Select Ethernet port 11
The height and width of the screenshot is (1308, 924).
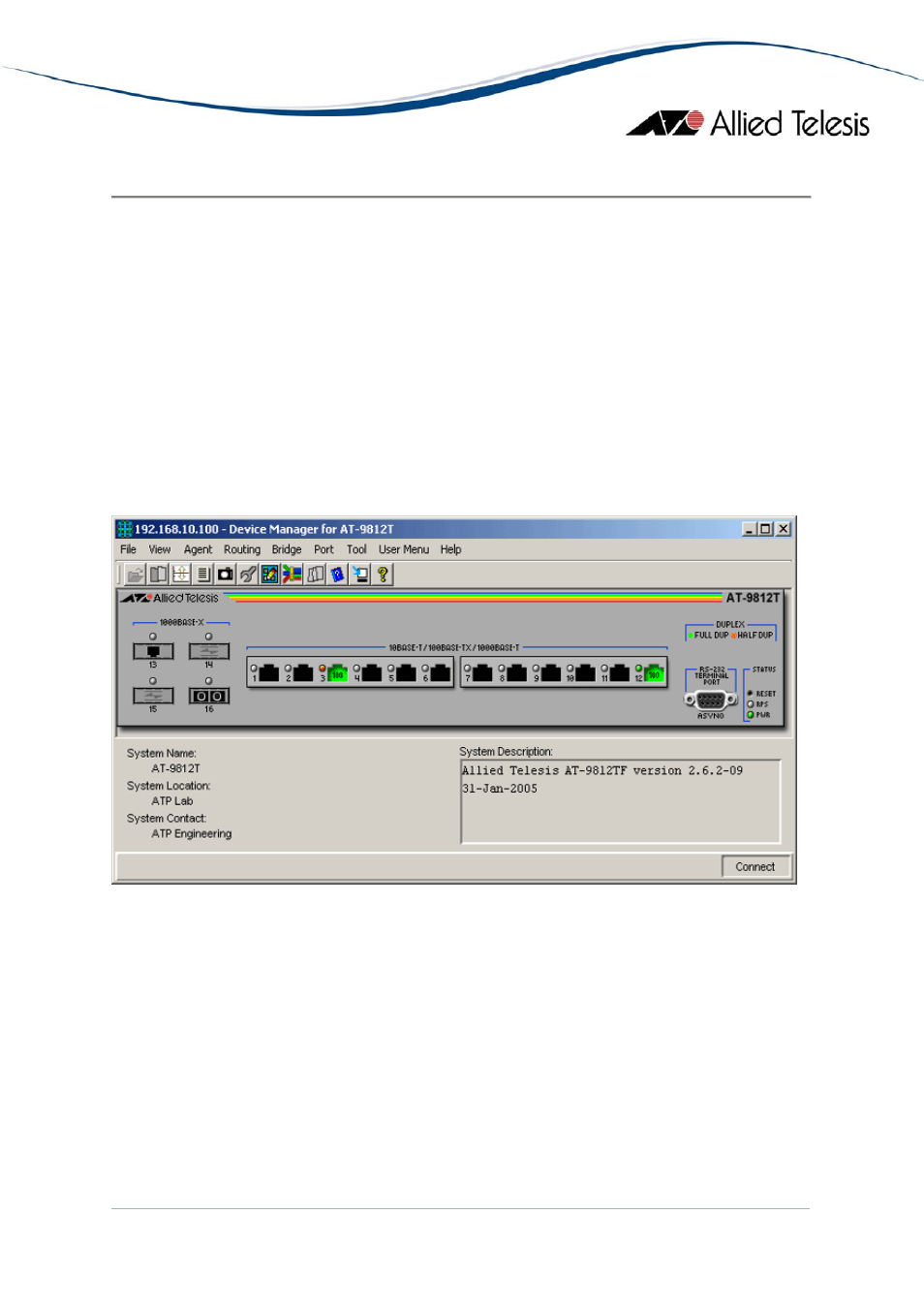[x=619, y=672]
